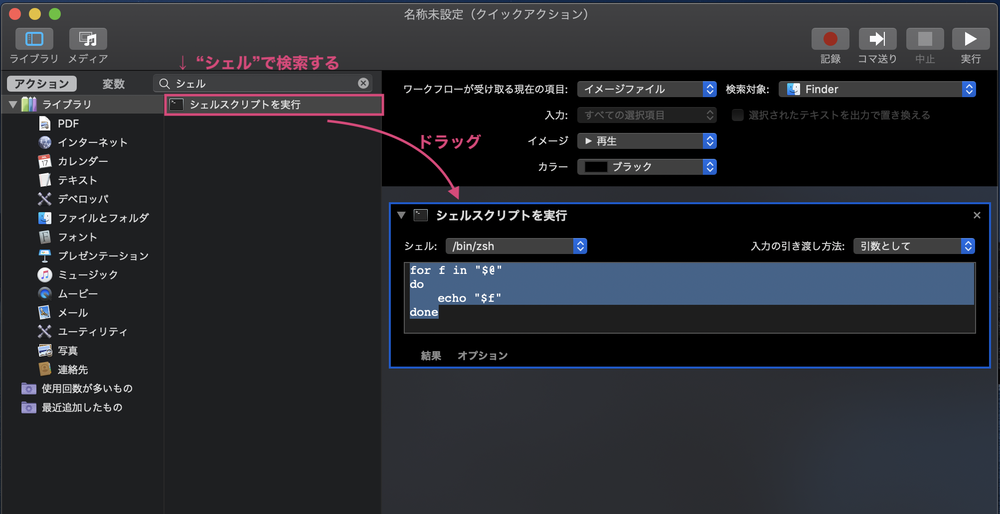Viewport: 1000px width, 514px height.
Task: Open the イメージファイル input type dropdown
Action: tap(647, 89)
